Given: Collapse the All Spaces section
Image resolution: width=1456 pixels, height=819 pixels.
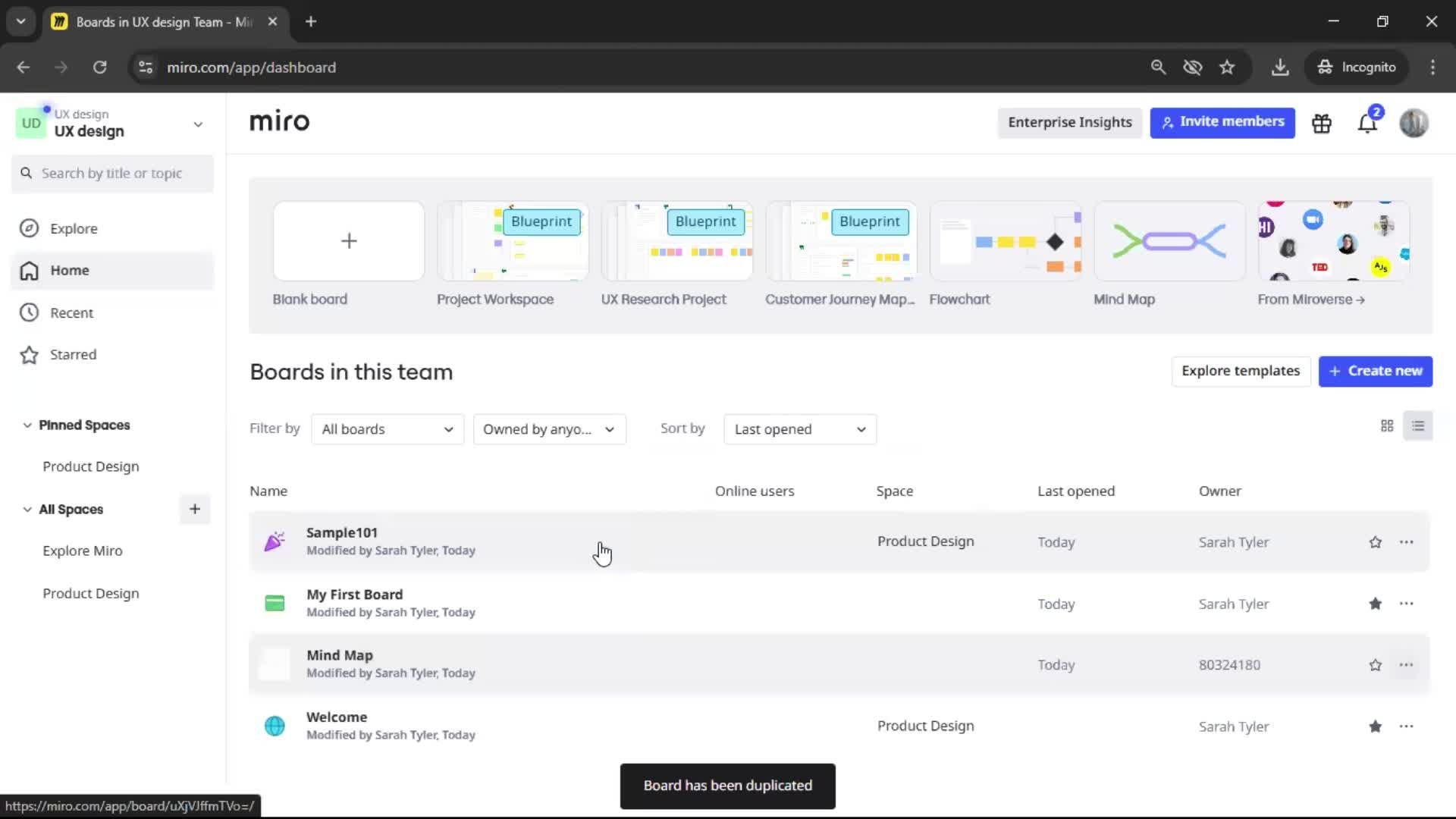Looking at the screenshot, I should click(x=27, y=510).
